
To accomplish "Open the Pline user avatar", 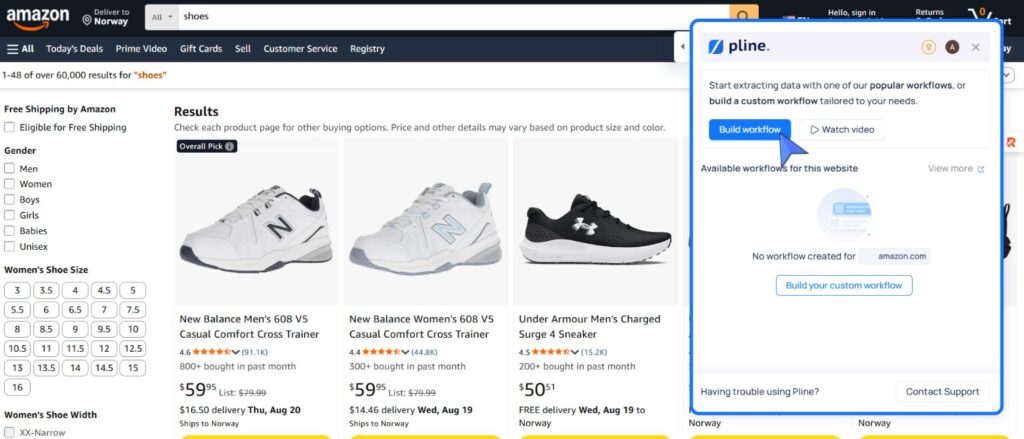I will point(952,47).
